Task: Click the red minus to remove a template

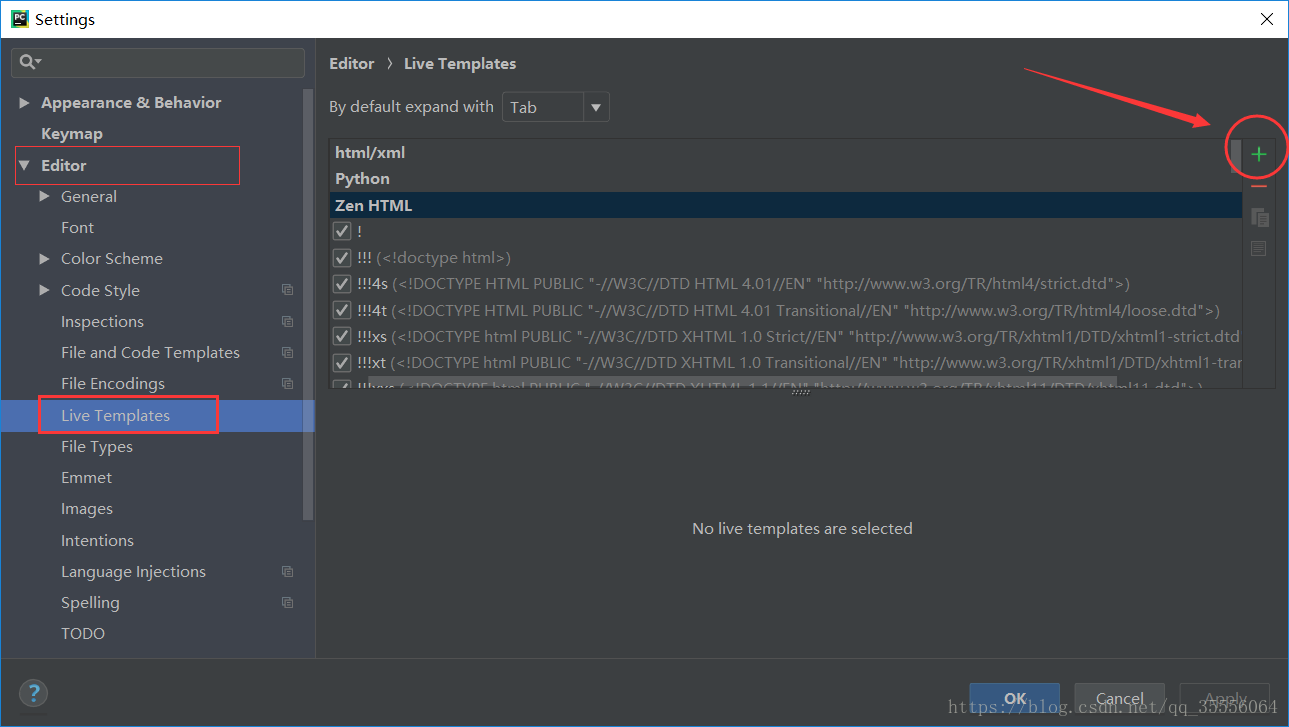Action: (1257, 186)
